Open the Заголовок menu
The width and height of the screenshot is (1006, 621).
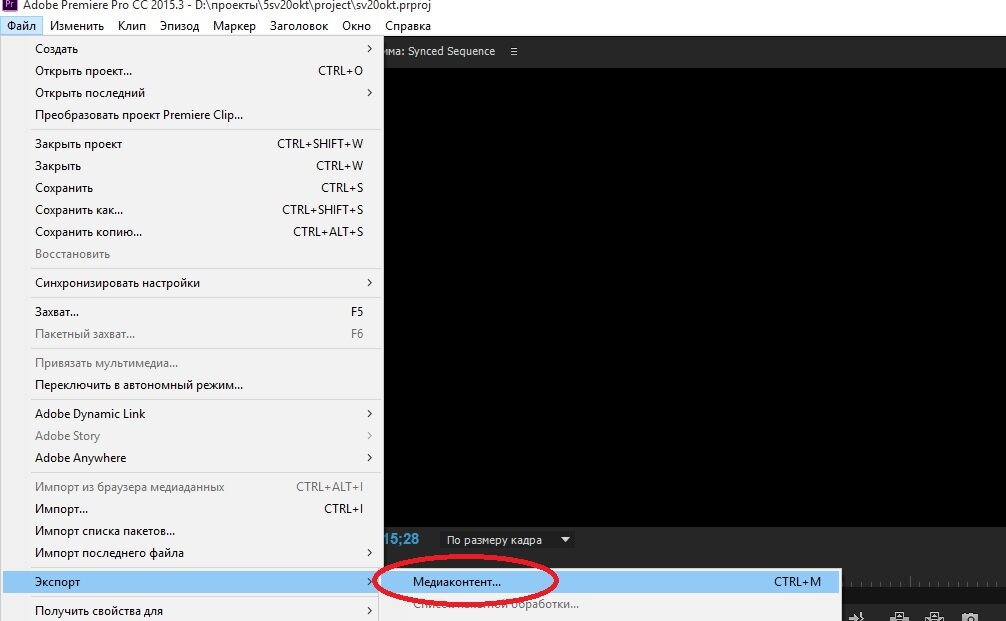click(x=299, y=26)
